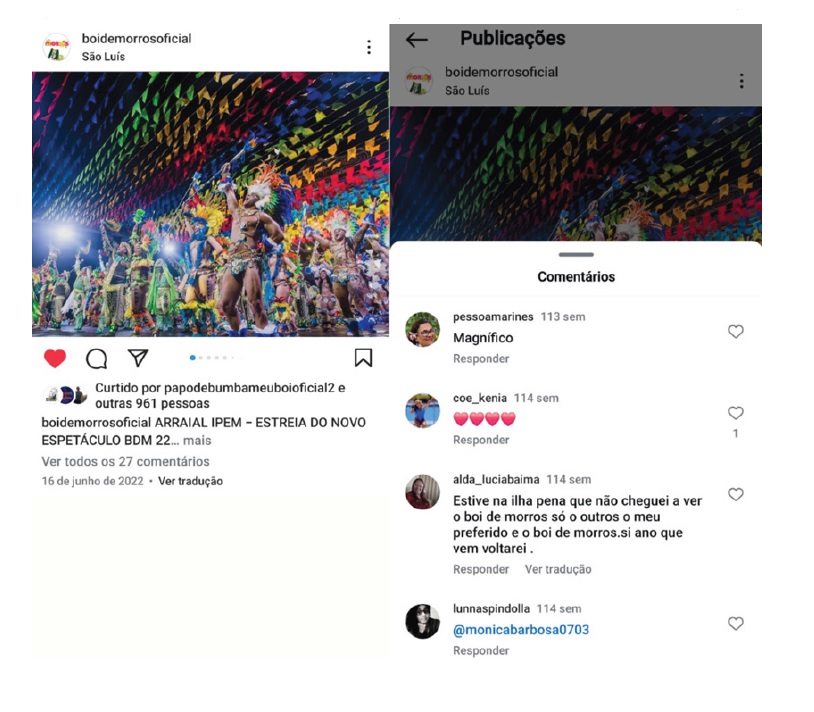Image resolution: width=814 pixels, height=712 pixels.
Task: Open the boidemorrosoficial avatar on the left post
Action: (57, 47)
